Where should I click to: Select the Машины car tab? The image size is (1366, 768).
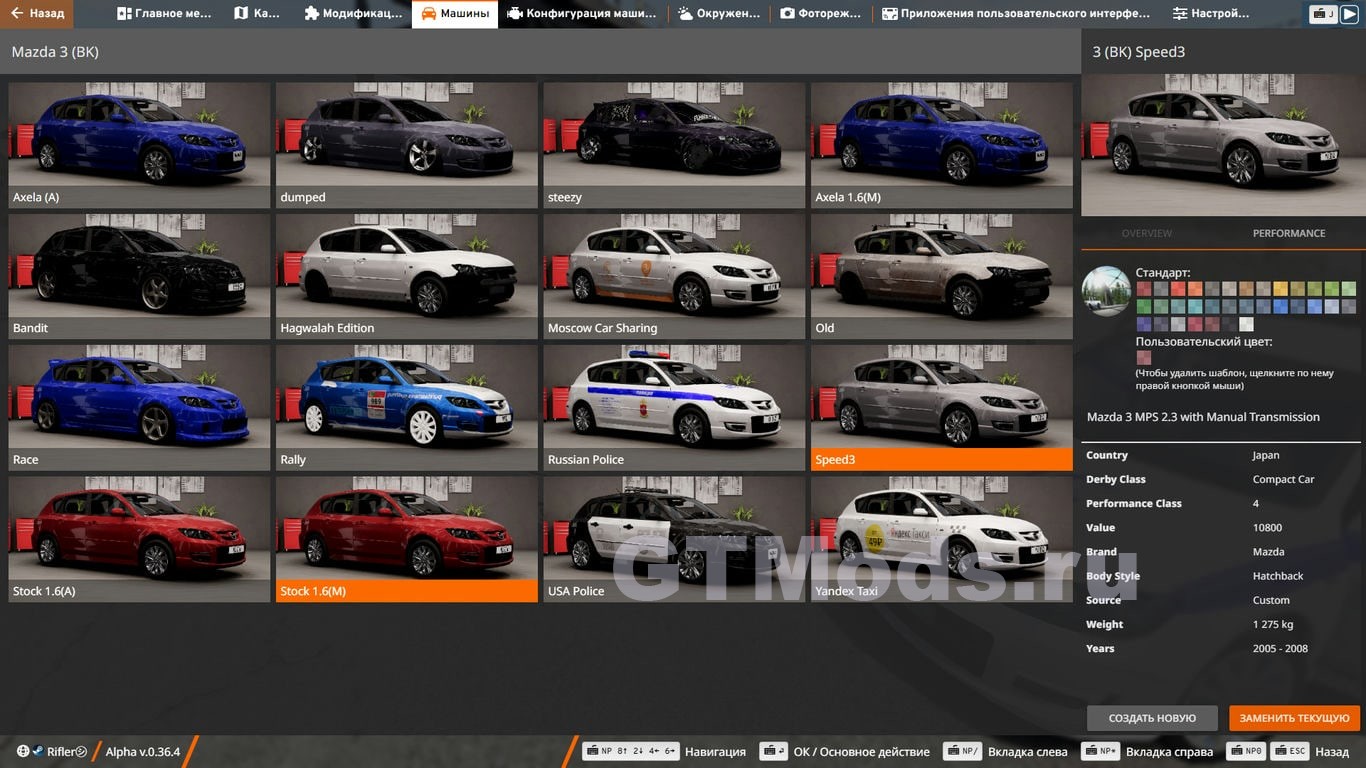pyautogui.click(x=455, y=14)
